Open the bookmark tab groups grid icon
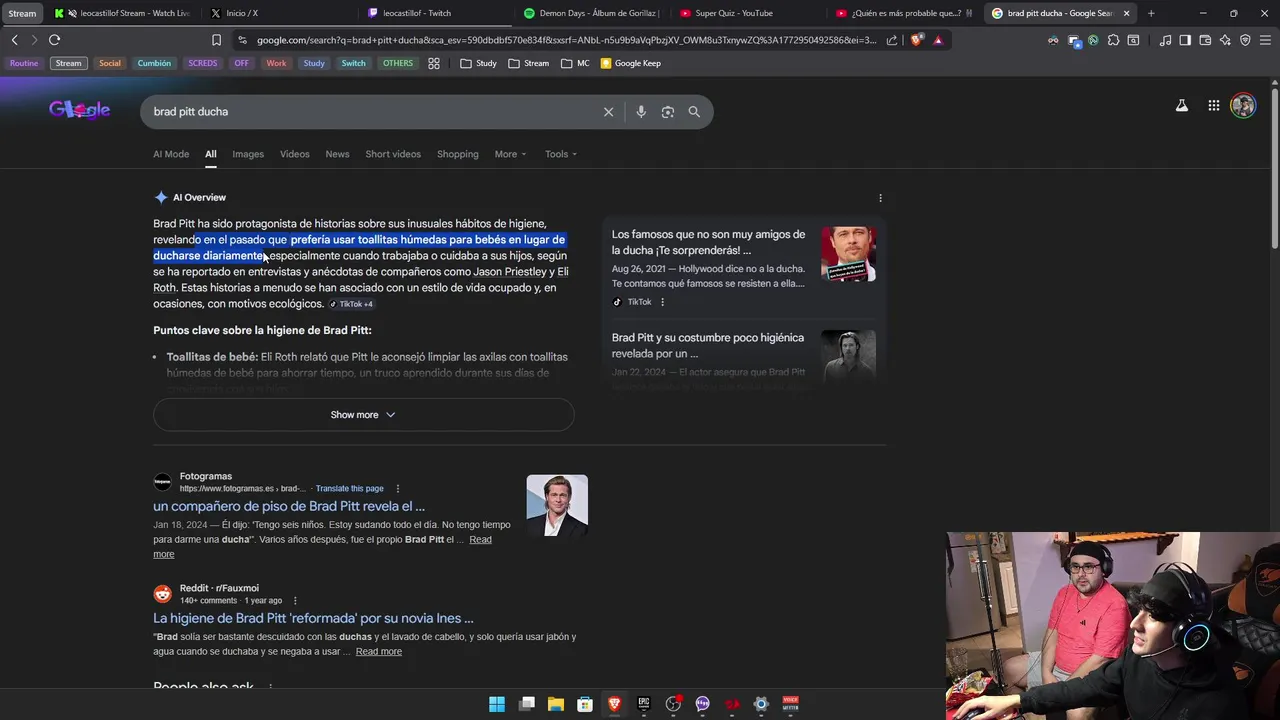Image resolution: width=1280 pixels, height=720 pixels. click(434, 63)
